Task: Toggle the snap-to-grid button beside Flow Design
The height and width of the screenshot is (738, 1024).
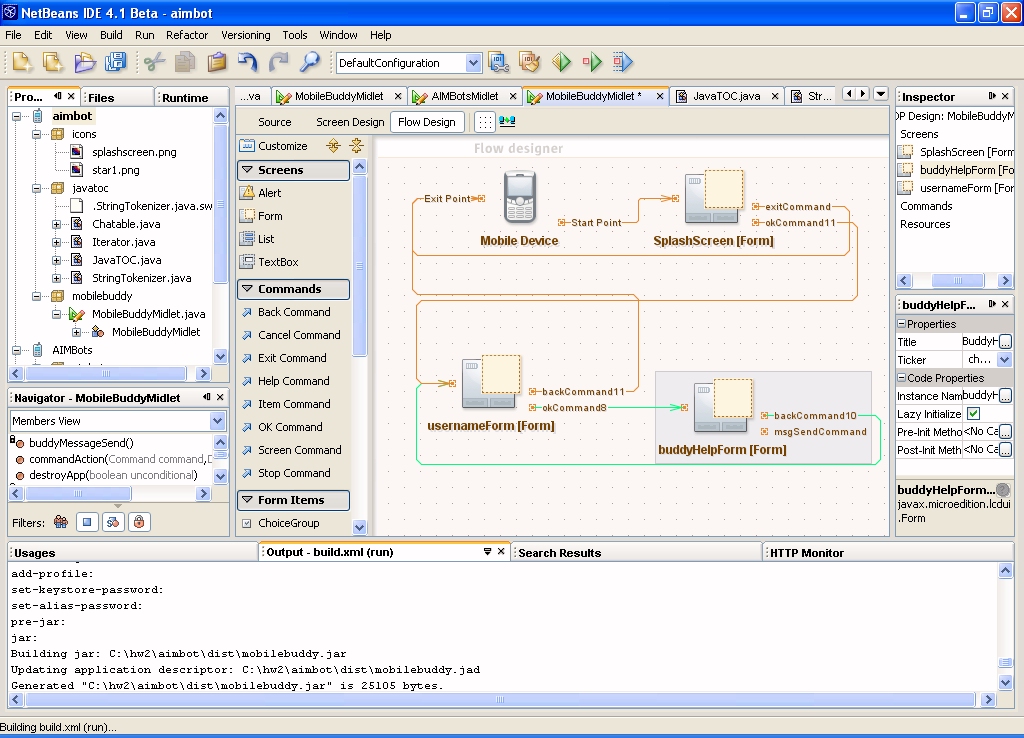Action: [484, 122]
